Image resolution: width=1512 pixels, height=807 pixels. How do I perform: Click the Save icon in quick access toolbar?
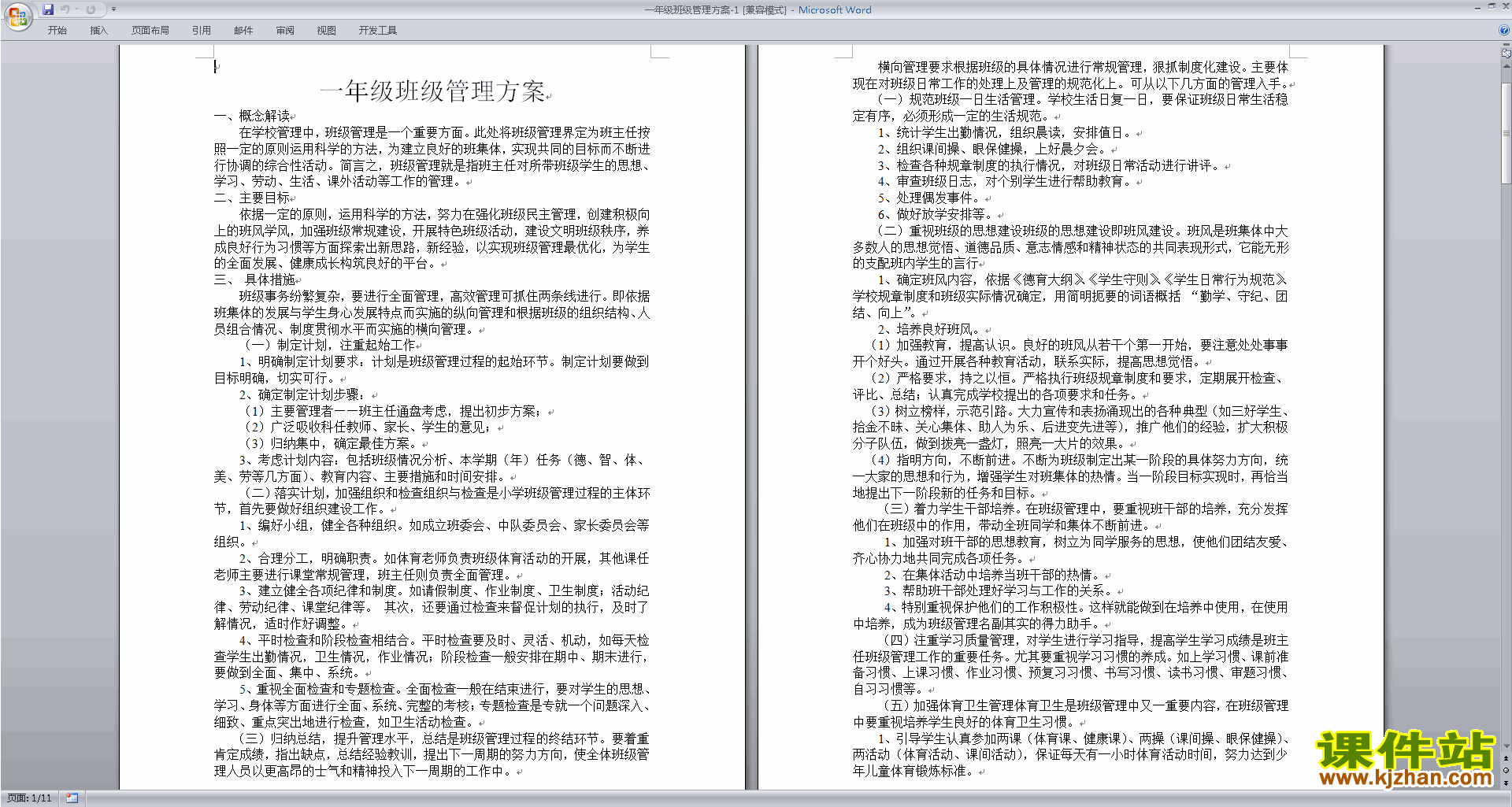coord(48,9)
